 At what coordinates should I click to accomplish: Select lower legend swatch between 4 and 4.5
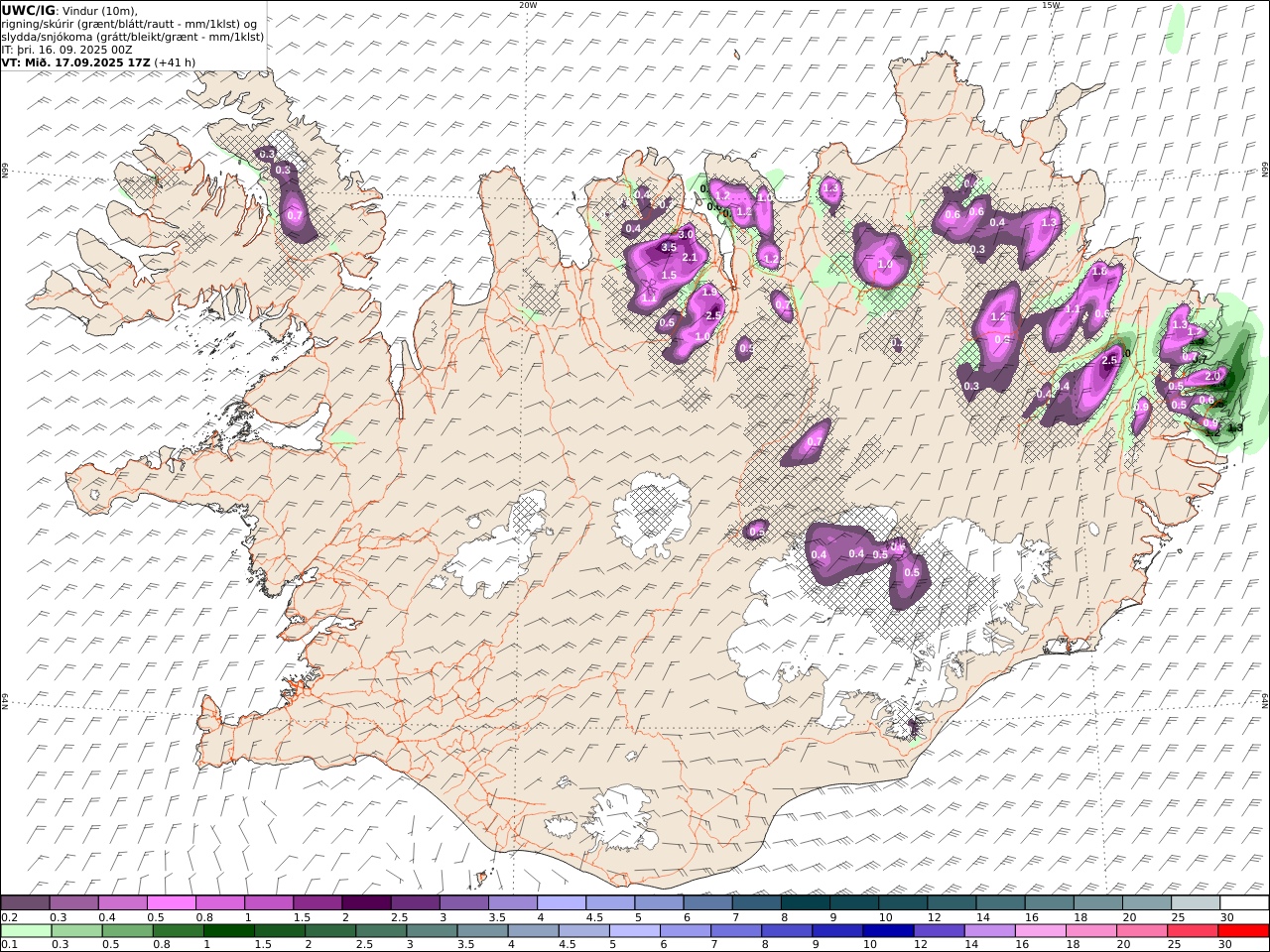click(x=533, y=931)
